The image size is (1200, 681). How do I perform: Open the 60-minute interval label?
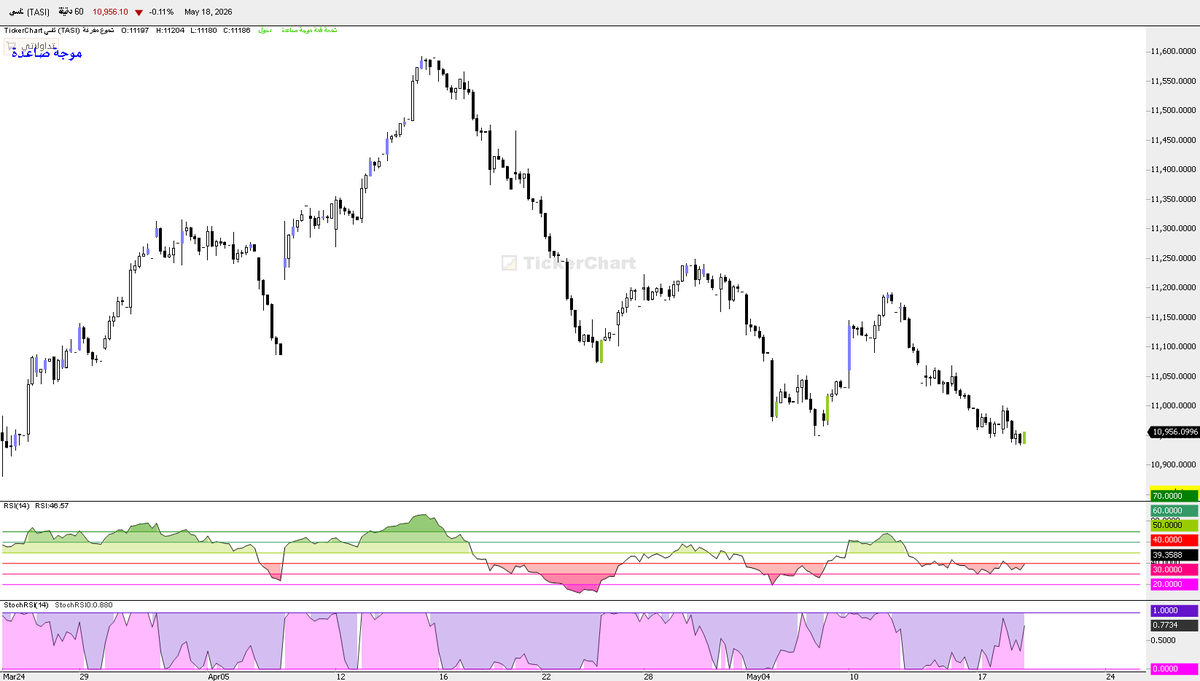[x=71, y=12]
